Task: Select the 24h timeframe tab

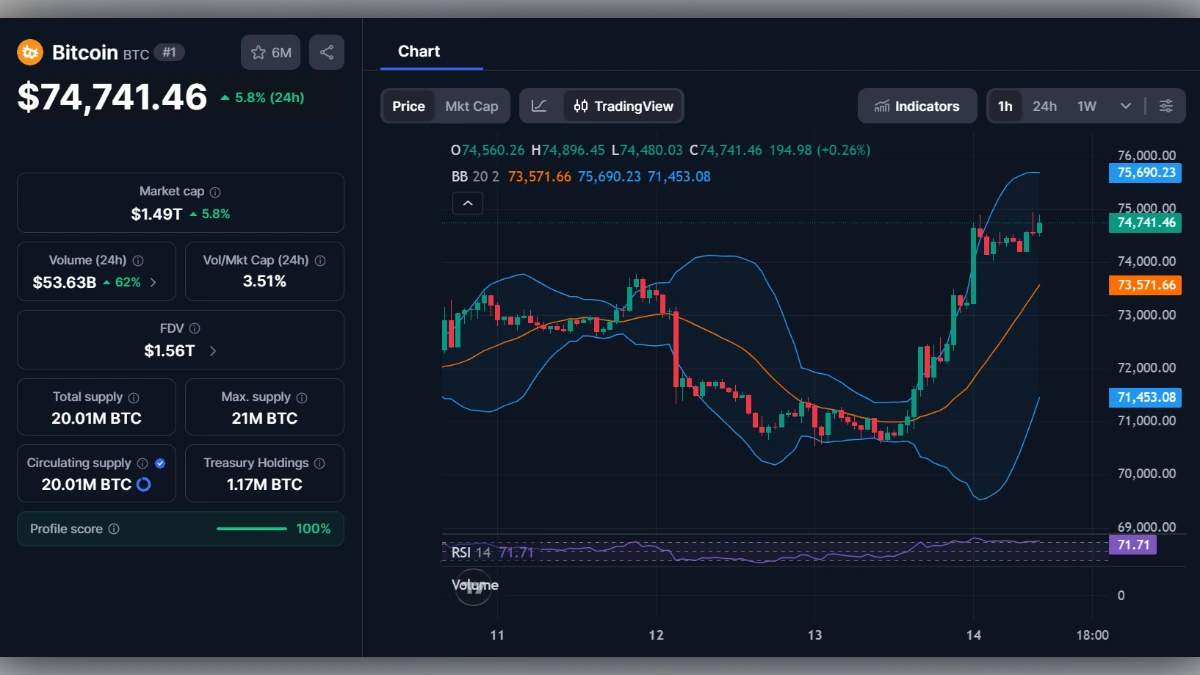Action: pyautogui.click(x=1044, y=105)
